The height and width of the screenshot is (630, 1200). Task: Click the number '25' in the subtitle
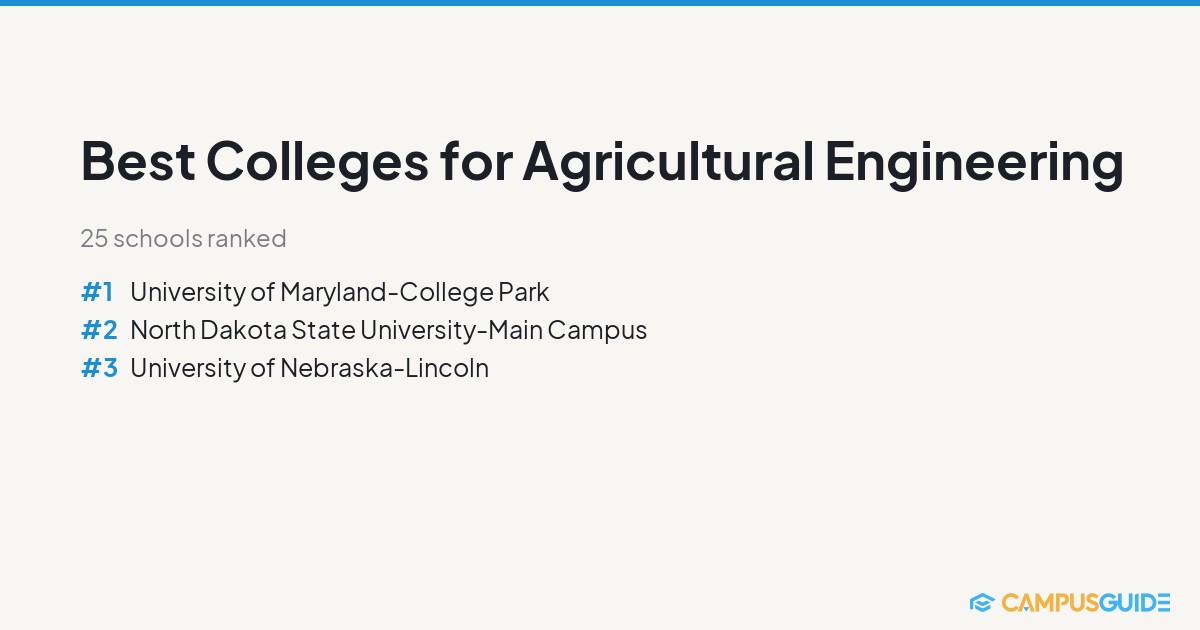tap(94, 239)
